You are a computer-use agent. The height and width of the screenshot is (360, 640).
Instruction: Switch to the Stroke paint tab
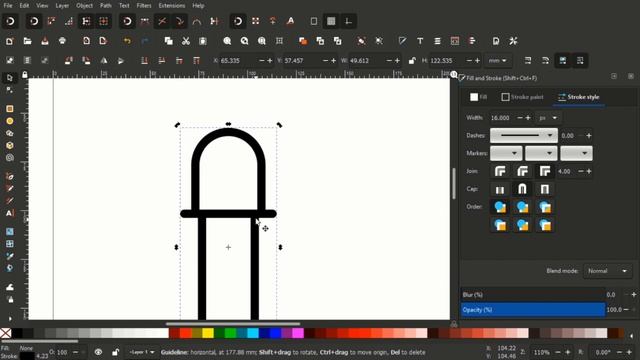(522, 97)
